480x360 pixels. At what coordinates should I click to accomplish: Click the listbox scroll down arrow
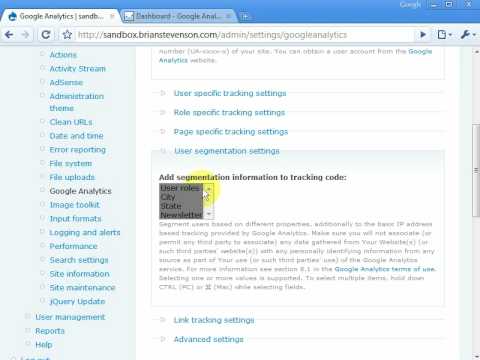(x=209, y=214)
